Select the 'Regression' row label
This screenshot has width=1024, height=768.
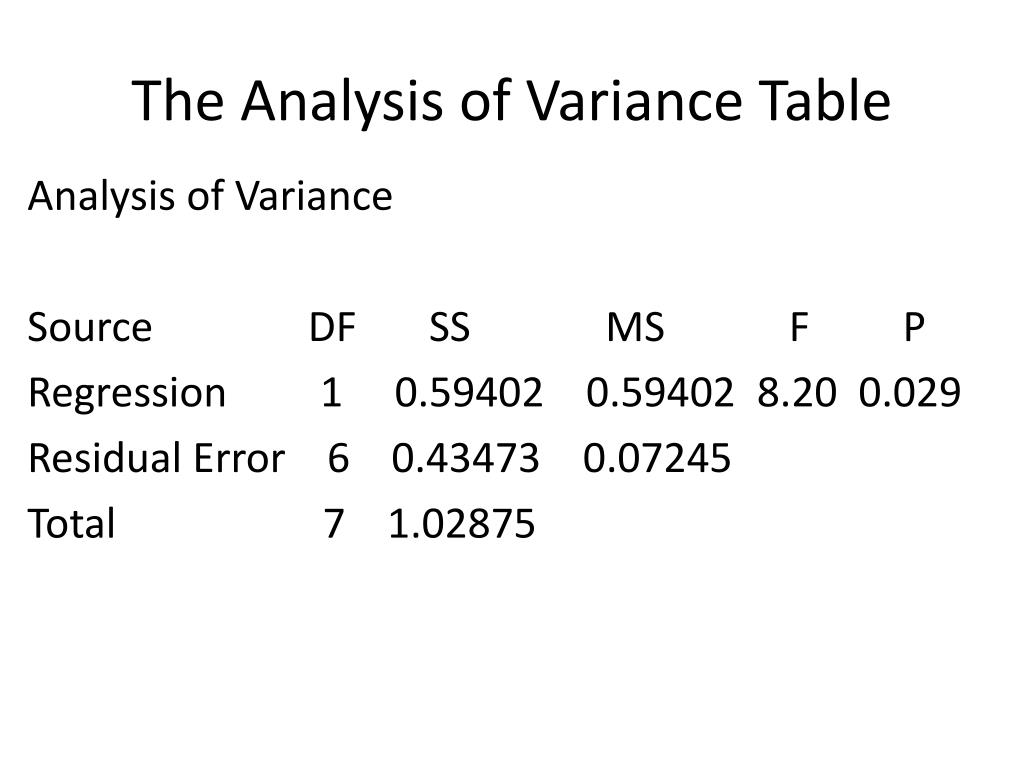127,394
